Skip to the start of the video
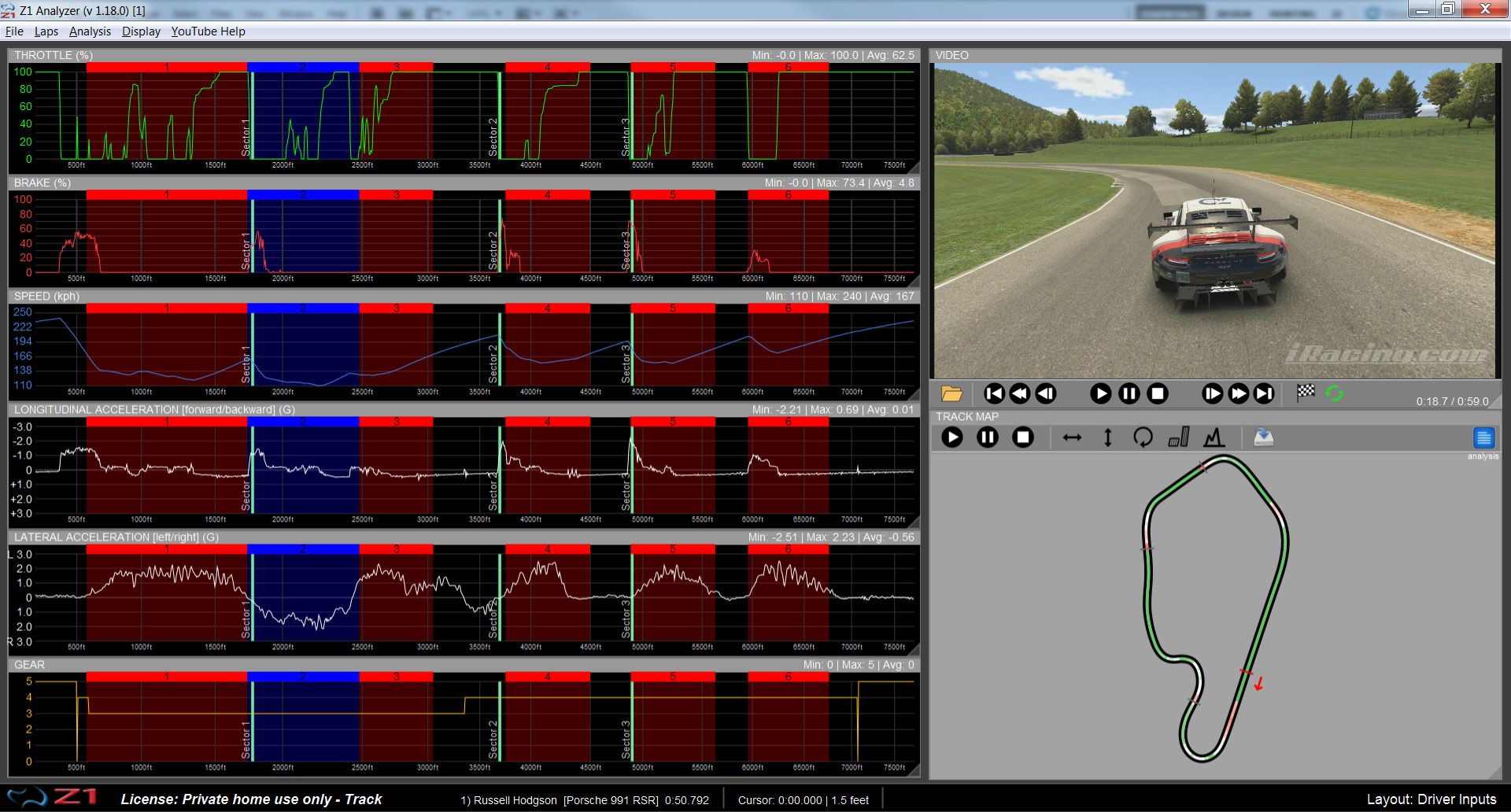 996,393
